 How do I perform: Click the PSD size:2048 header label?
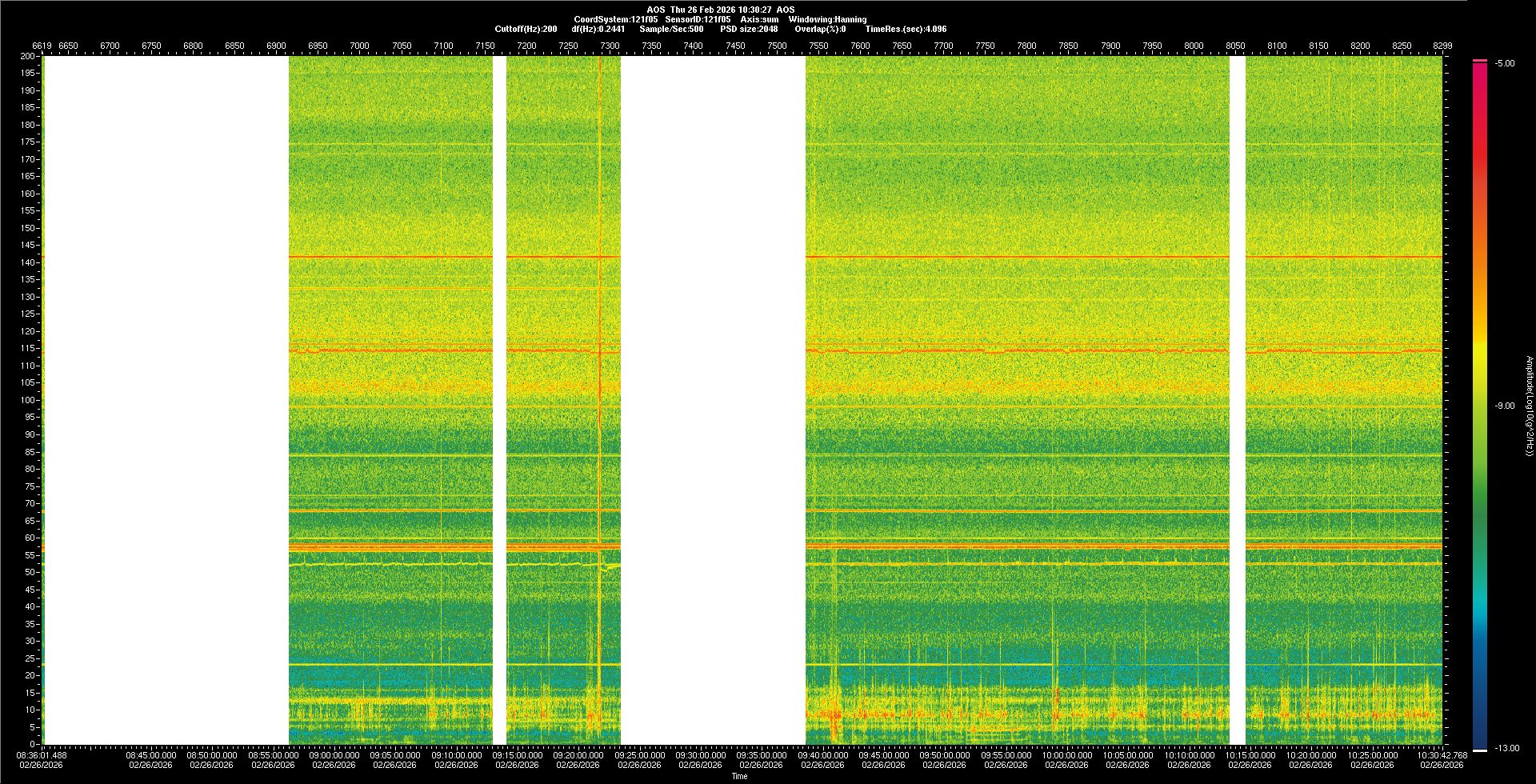pyautogui.click(x=749, y=29)
